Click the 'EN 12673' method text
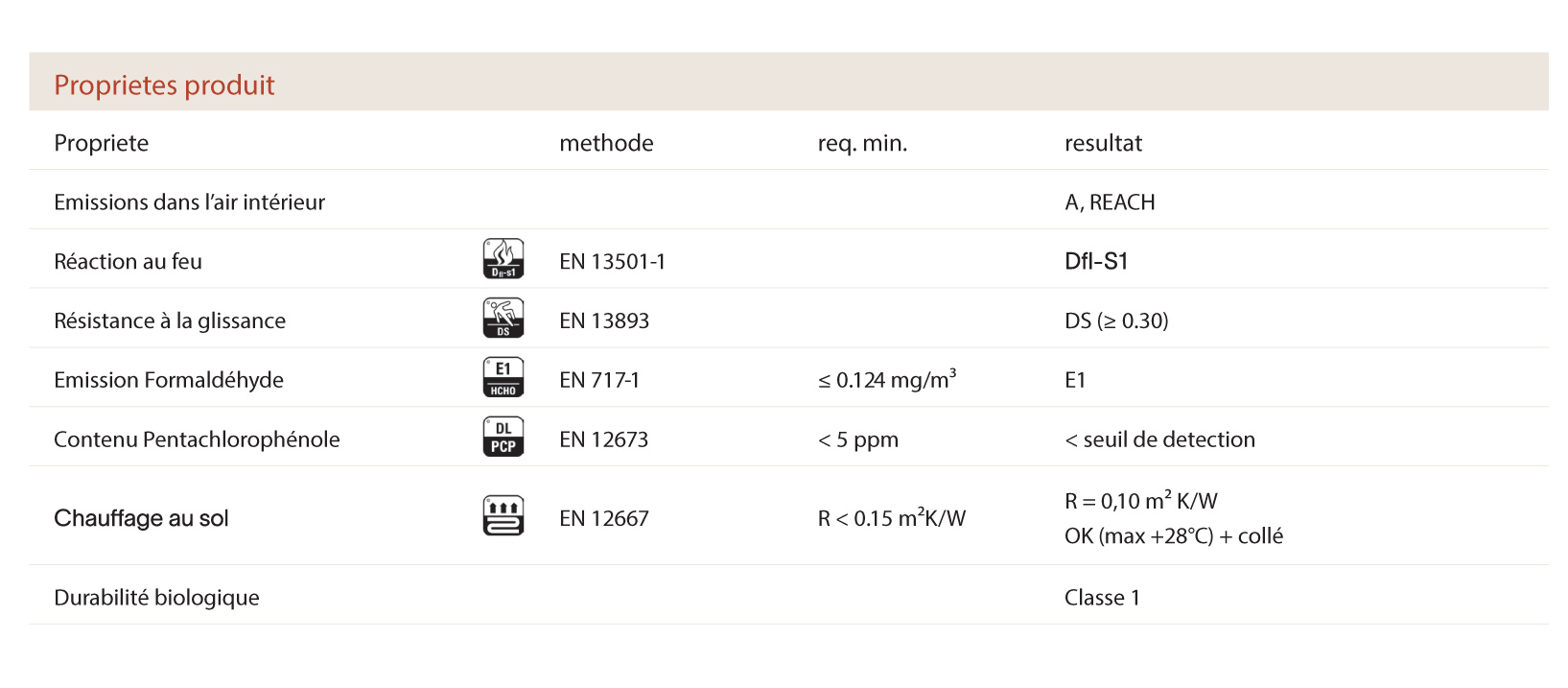Viewport: 1568px width, 688px height. (x=603, y=440)
